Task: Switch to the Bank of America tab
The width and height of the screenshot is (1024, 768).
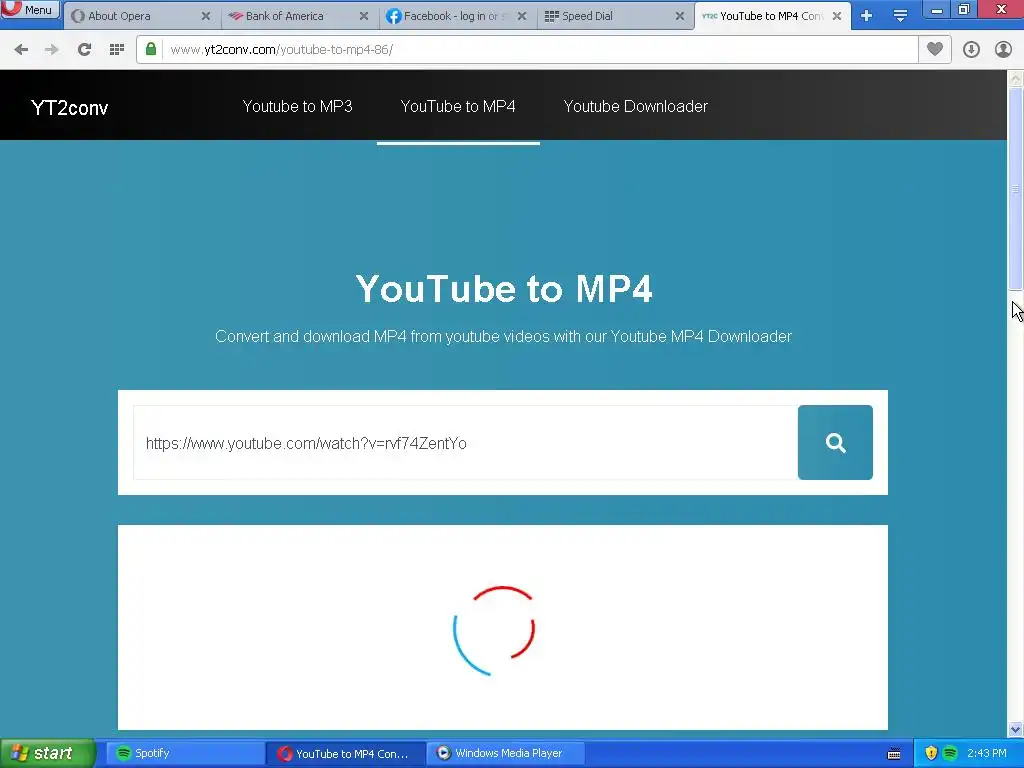Action: [x=300, y=16]
